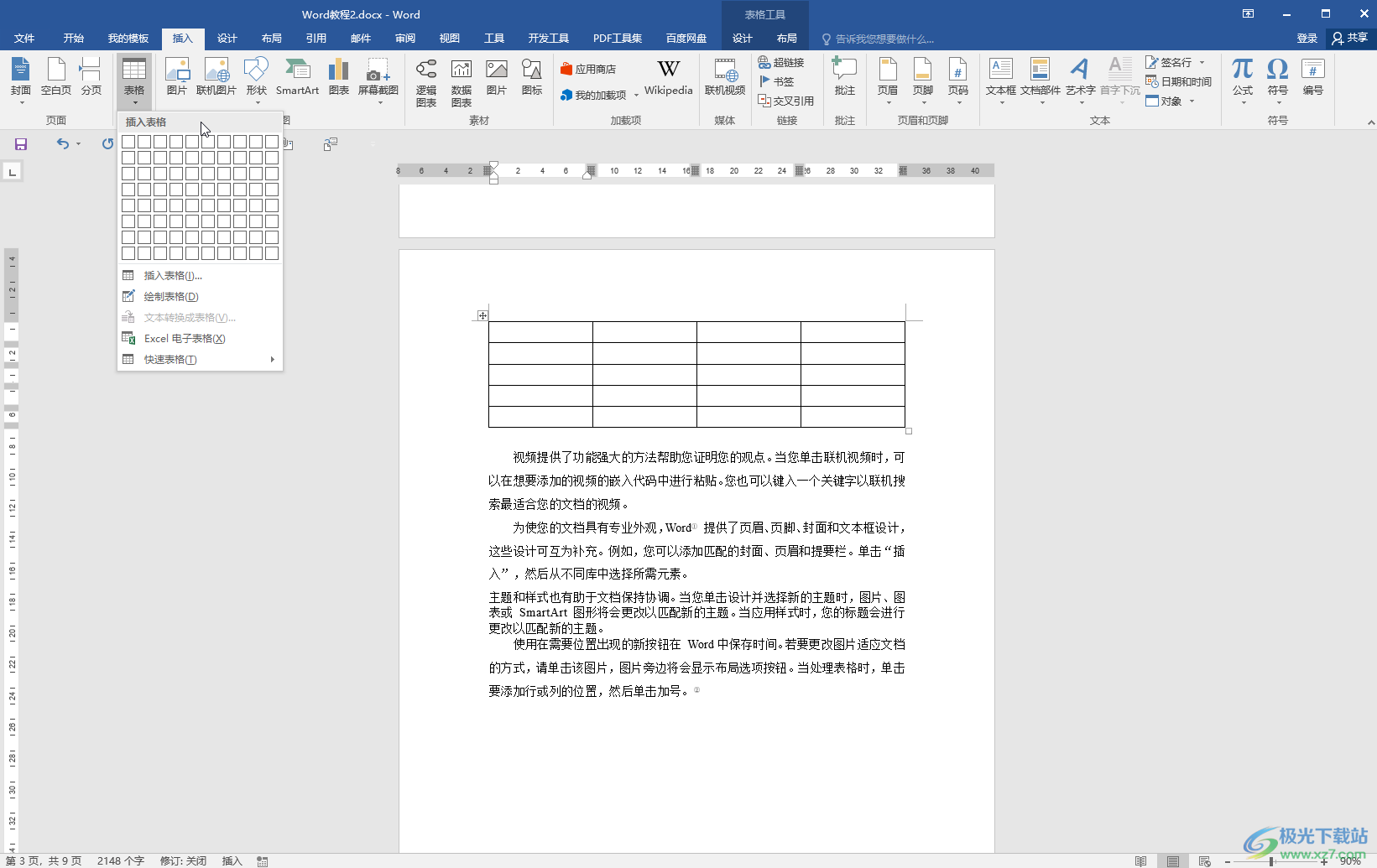The width and height of the screenshot is (1377, 868).
Task: Click the 共享 share button
Action: [1349, 38]
